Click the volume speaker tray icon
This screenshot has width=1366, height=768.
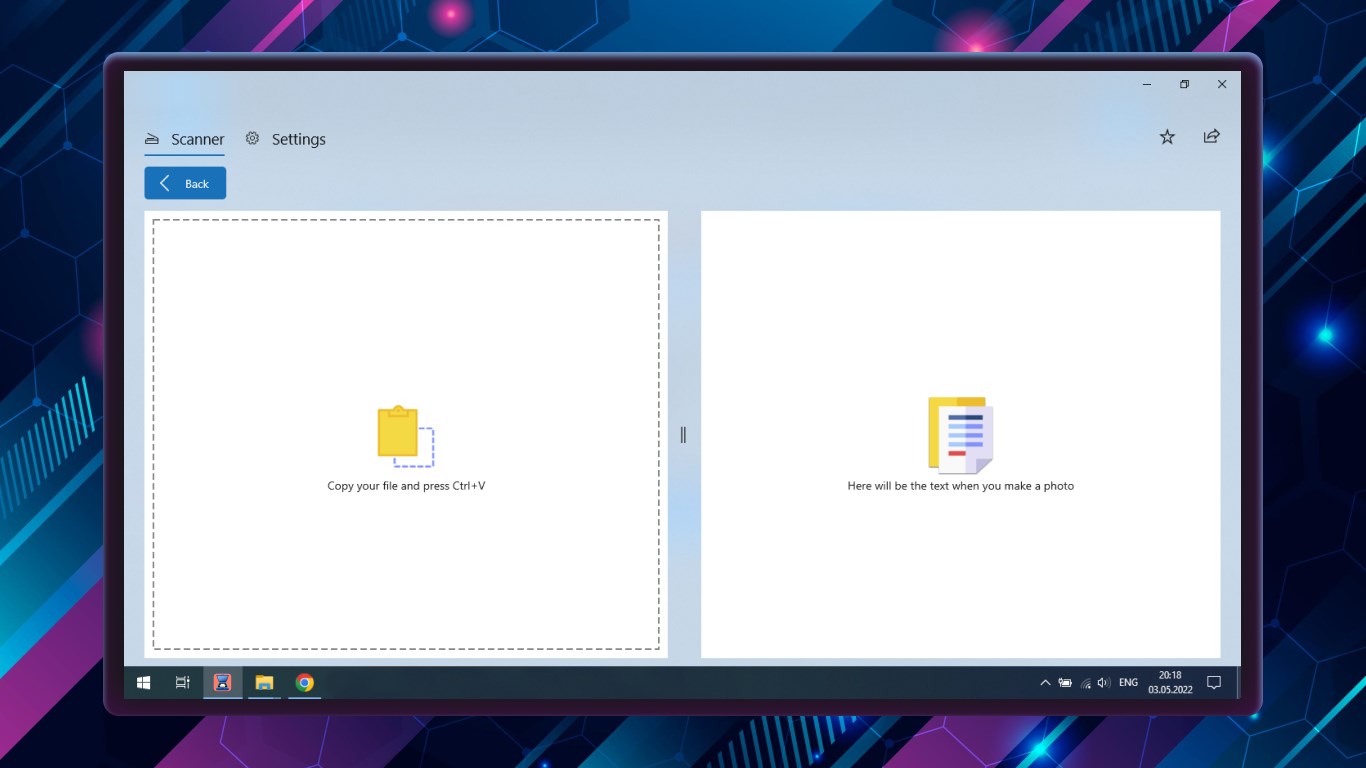coord(1104,683)
